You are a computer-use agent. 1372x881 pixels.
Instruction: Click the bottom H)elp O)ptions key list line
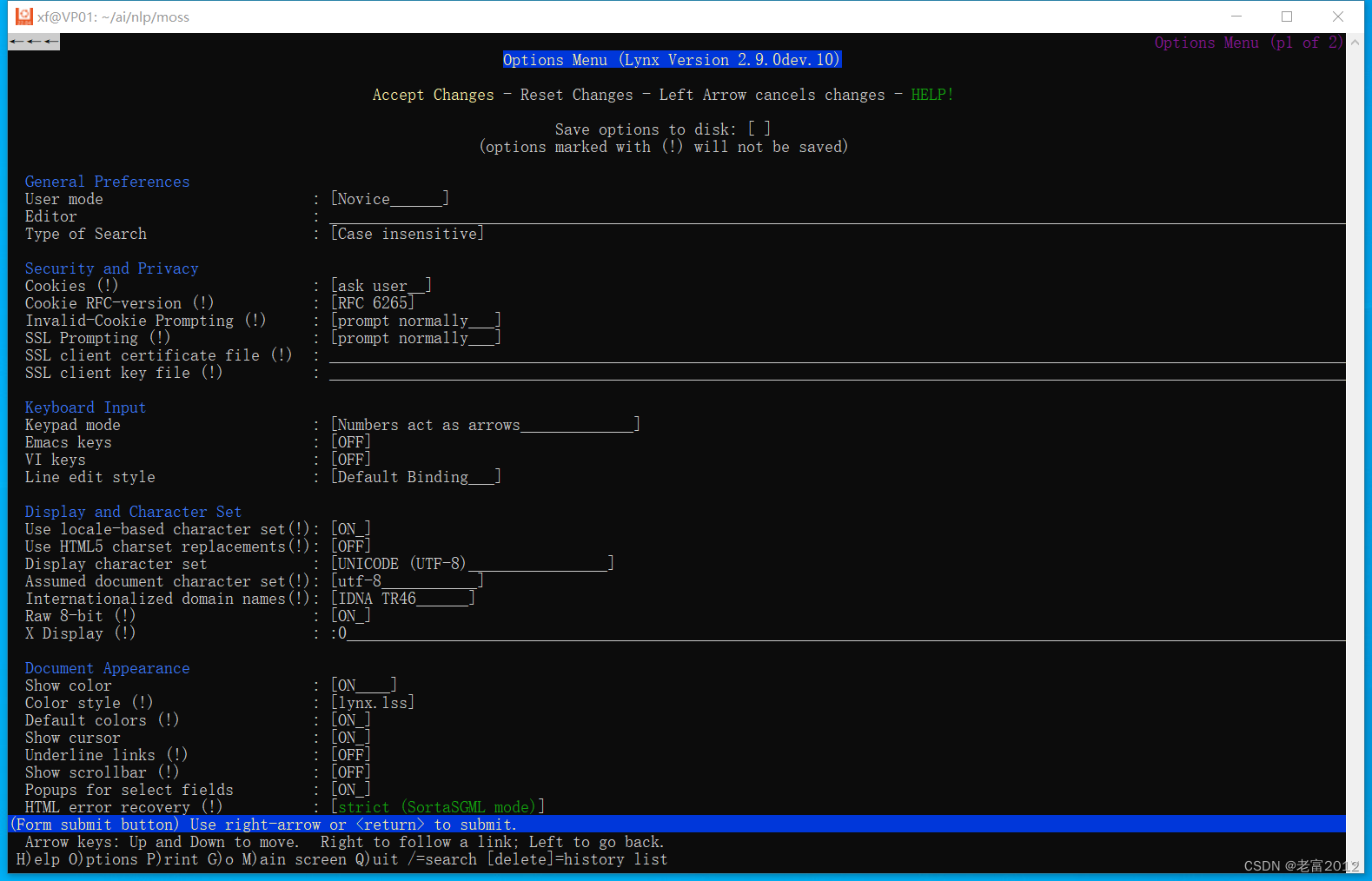(x=341, y=859)
